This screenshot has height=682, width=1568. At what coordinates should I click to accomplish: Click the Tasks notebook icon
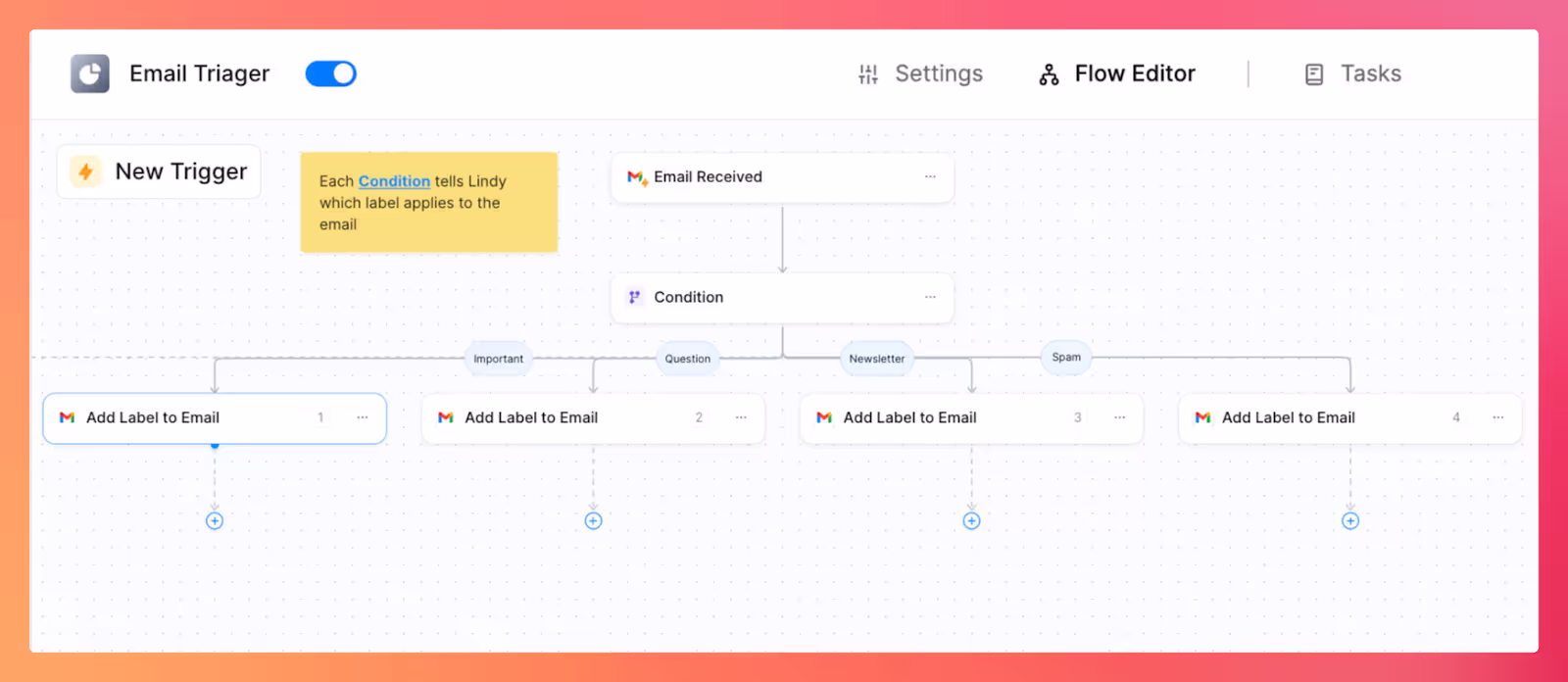pyautogui.click(x=1314, y=74)
